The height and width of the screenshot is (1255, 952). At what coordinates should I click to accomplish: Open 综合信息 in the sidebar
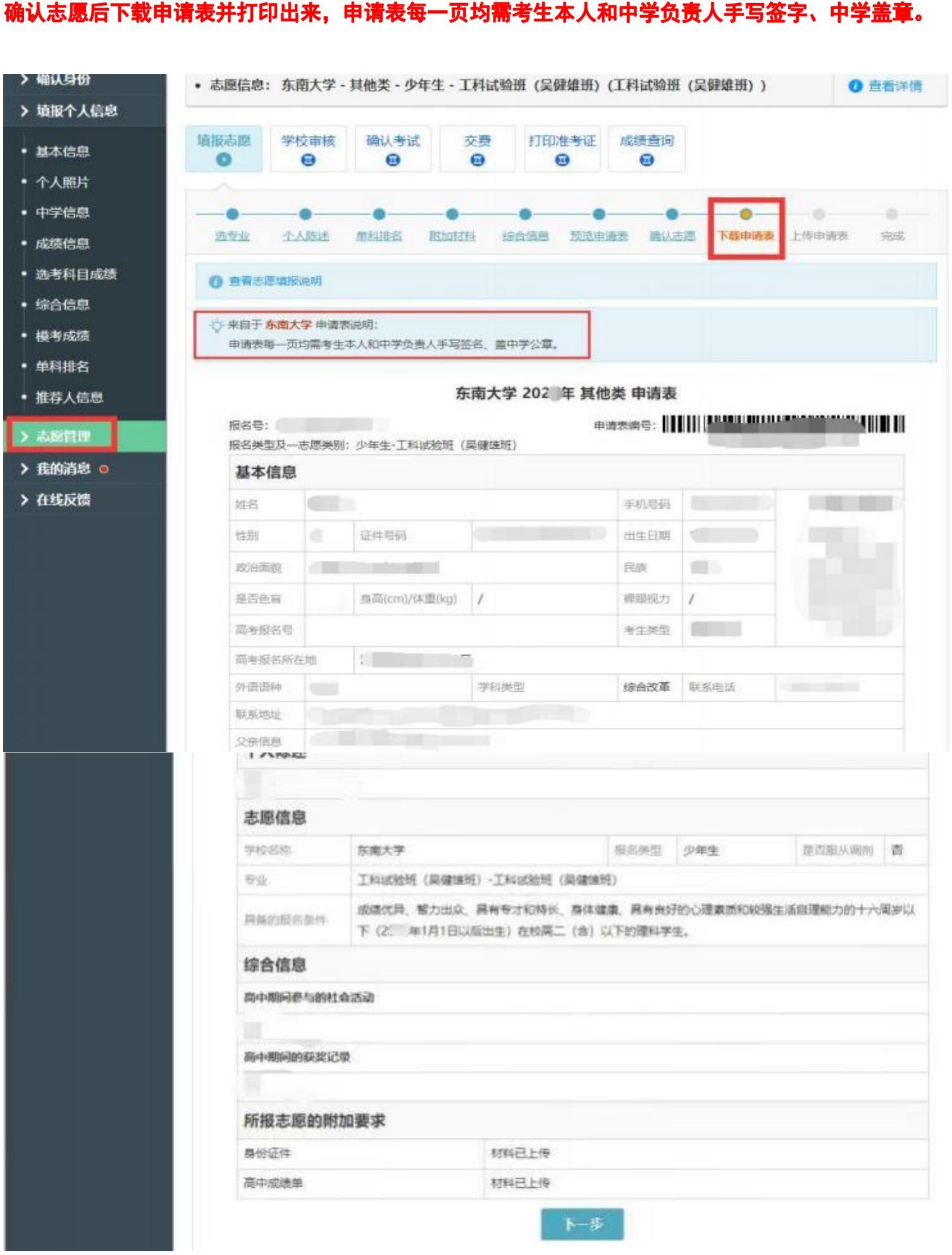63,305
